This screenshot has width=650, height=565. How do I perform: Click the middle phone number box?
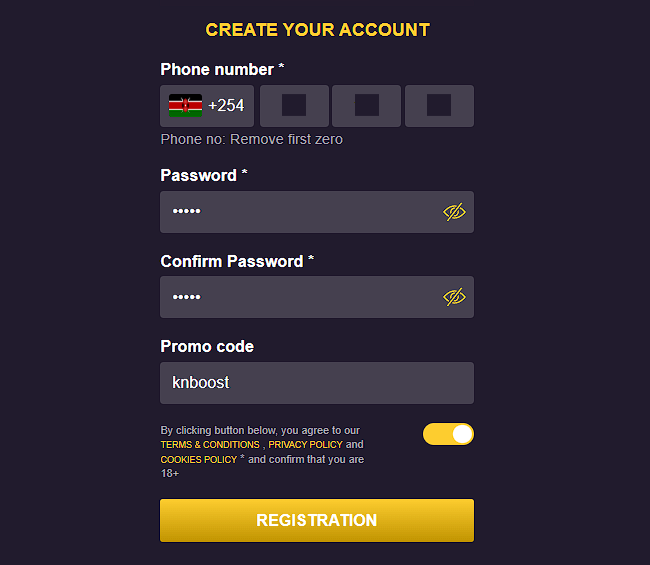click(x=366, y=106)
